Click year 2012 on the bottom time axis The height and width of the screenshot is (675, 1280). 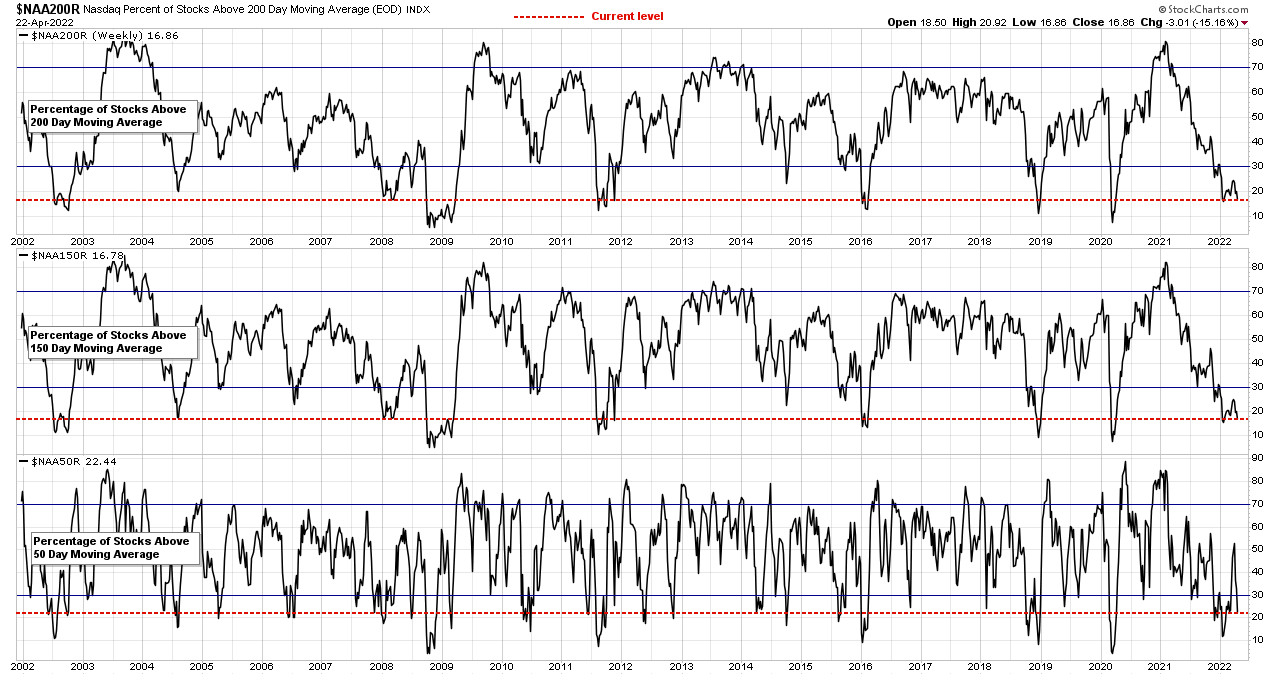620,666
